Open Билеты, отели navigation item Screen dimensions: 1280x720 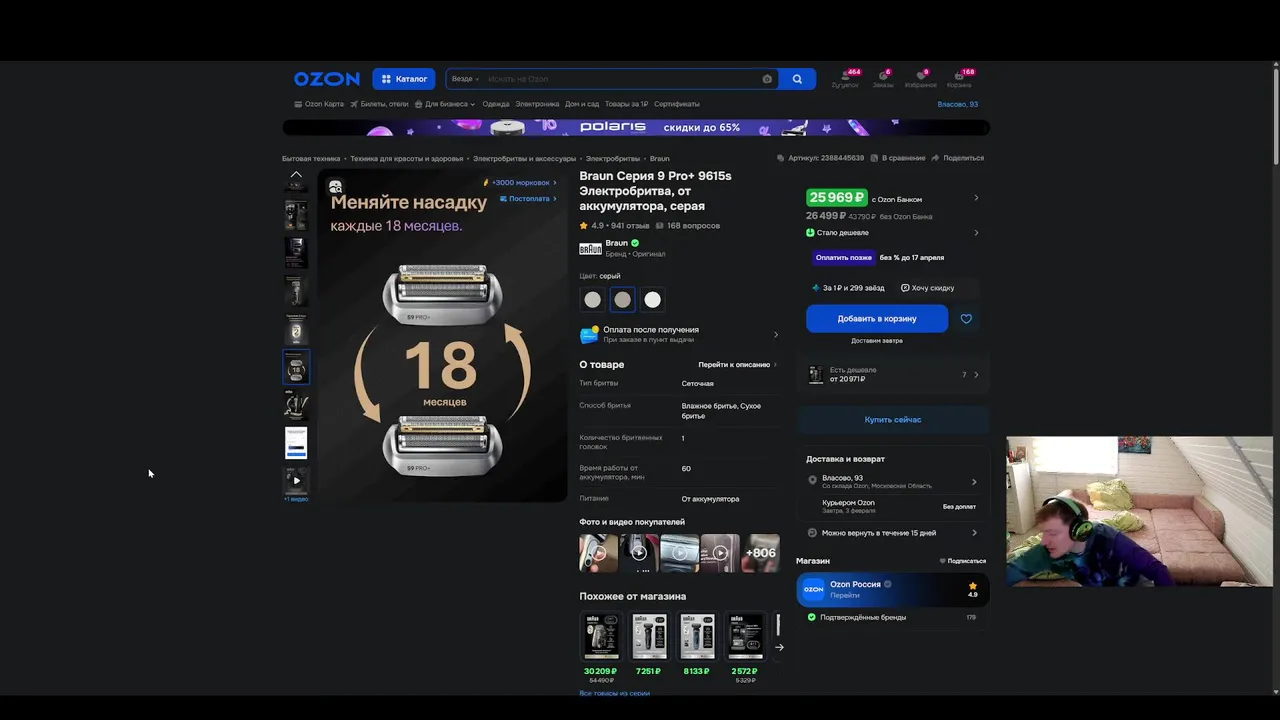379,104
